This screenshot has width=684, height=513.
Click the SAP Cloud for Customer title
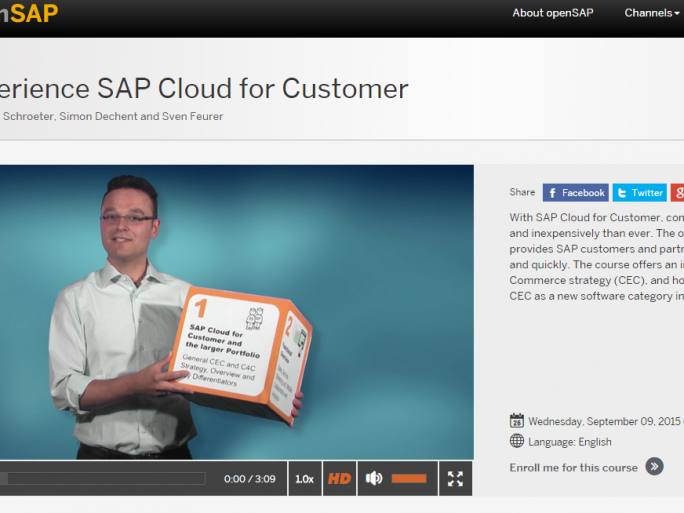204,89
